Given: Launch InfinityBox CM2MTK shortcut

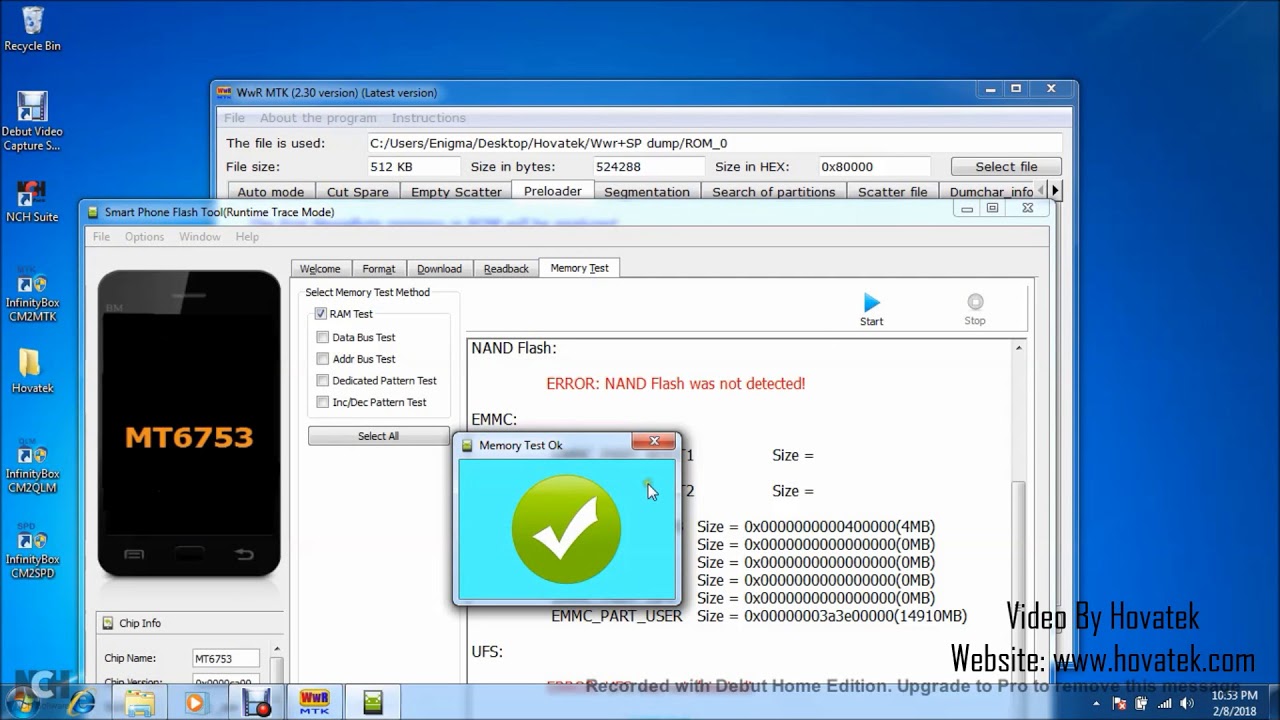Looking at the screenshot, I should point(32,295).
